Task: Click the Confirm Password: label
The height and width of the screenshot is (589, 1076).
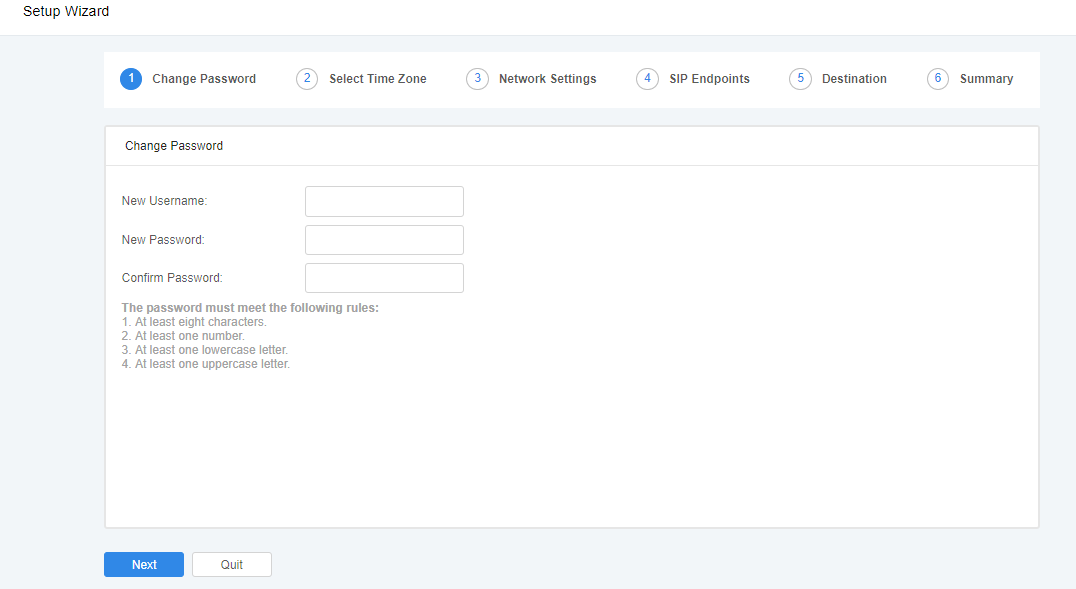Action: (x=172, y=278)
